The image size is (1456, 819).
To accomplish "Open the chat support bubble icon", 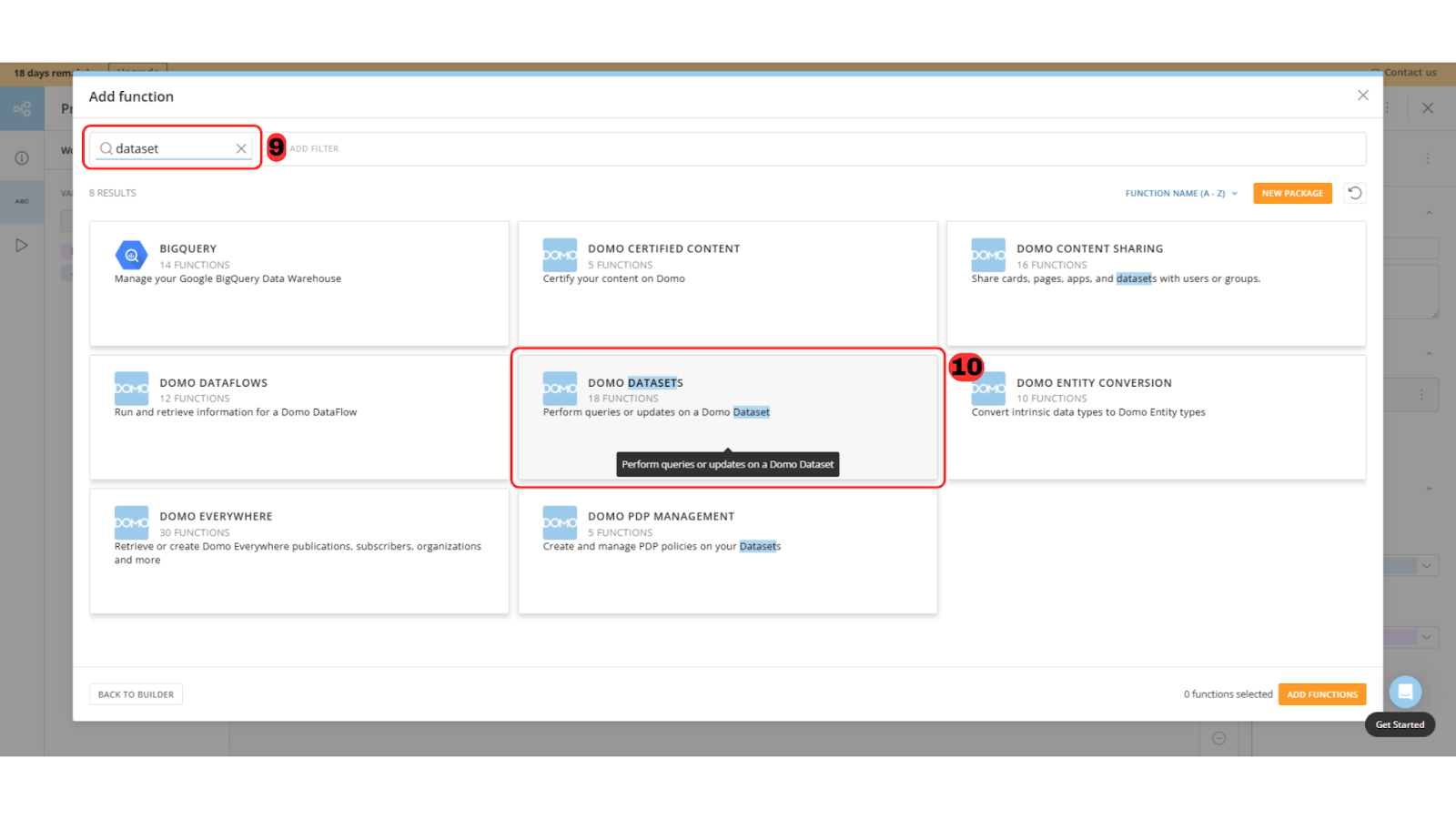I will [1405, 692].
